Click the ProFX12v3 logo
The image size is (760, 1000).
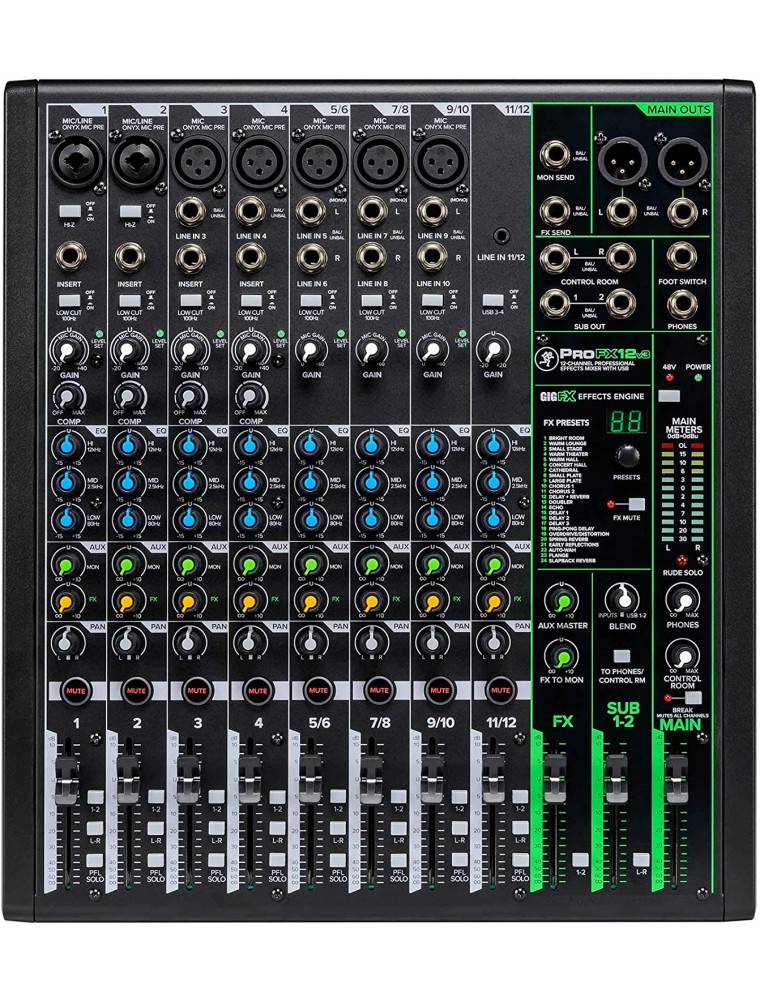603,355
